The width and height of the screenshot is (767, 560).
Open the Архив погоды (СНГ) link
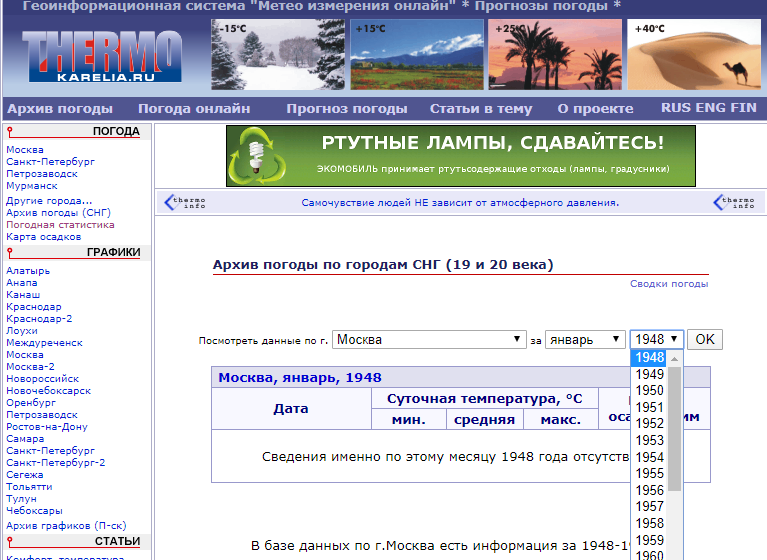click(x=59, y=213)
